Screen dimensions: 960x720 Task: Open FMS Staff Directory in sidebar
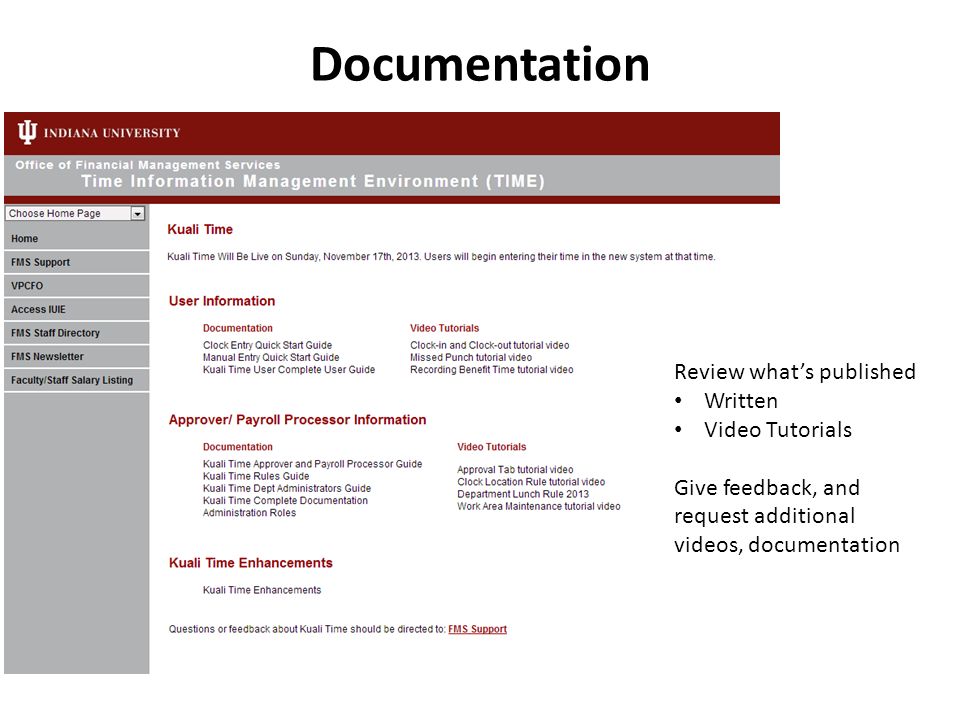pyautogui.click(x=77, y=333)
